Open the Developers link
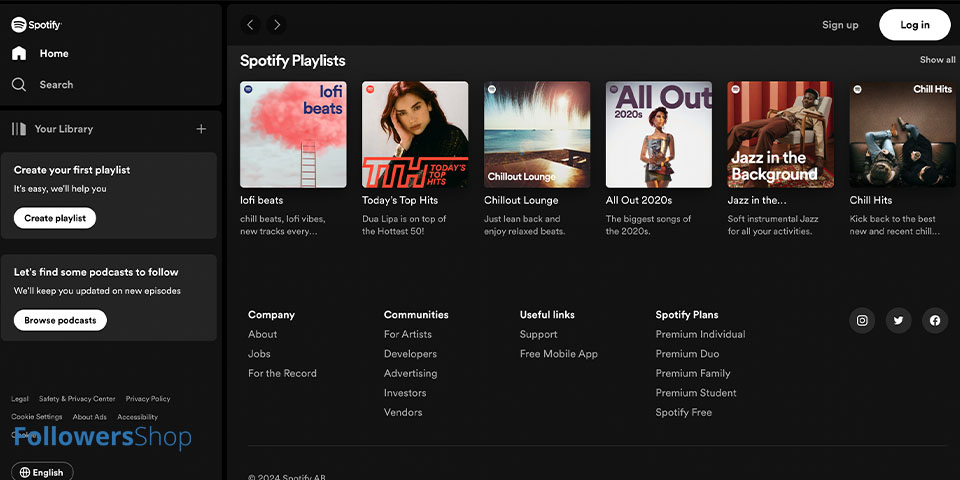This screenshot has height=480, width=960. coord(410,354)
